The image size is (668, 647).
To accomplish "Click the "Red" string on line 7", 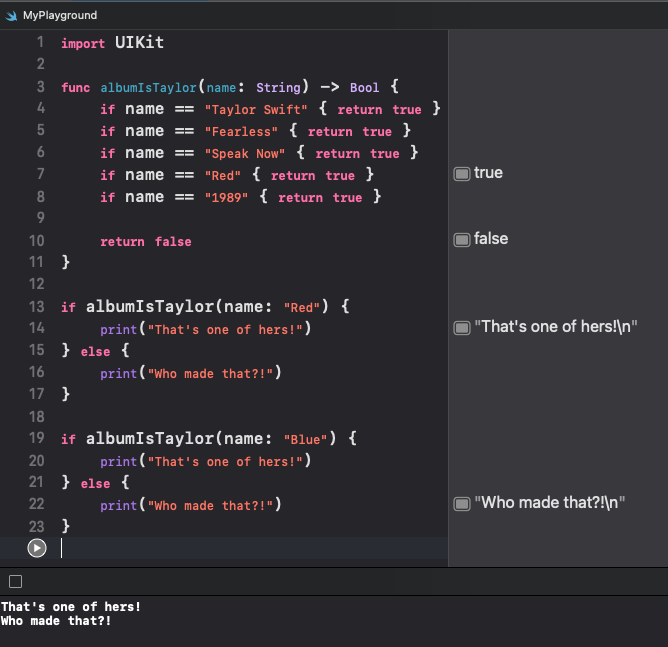I will click(x=222, y=176).
